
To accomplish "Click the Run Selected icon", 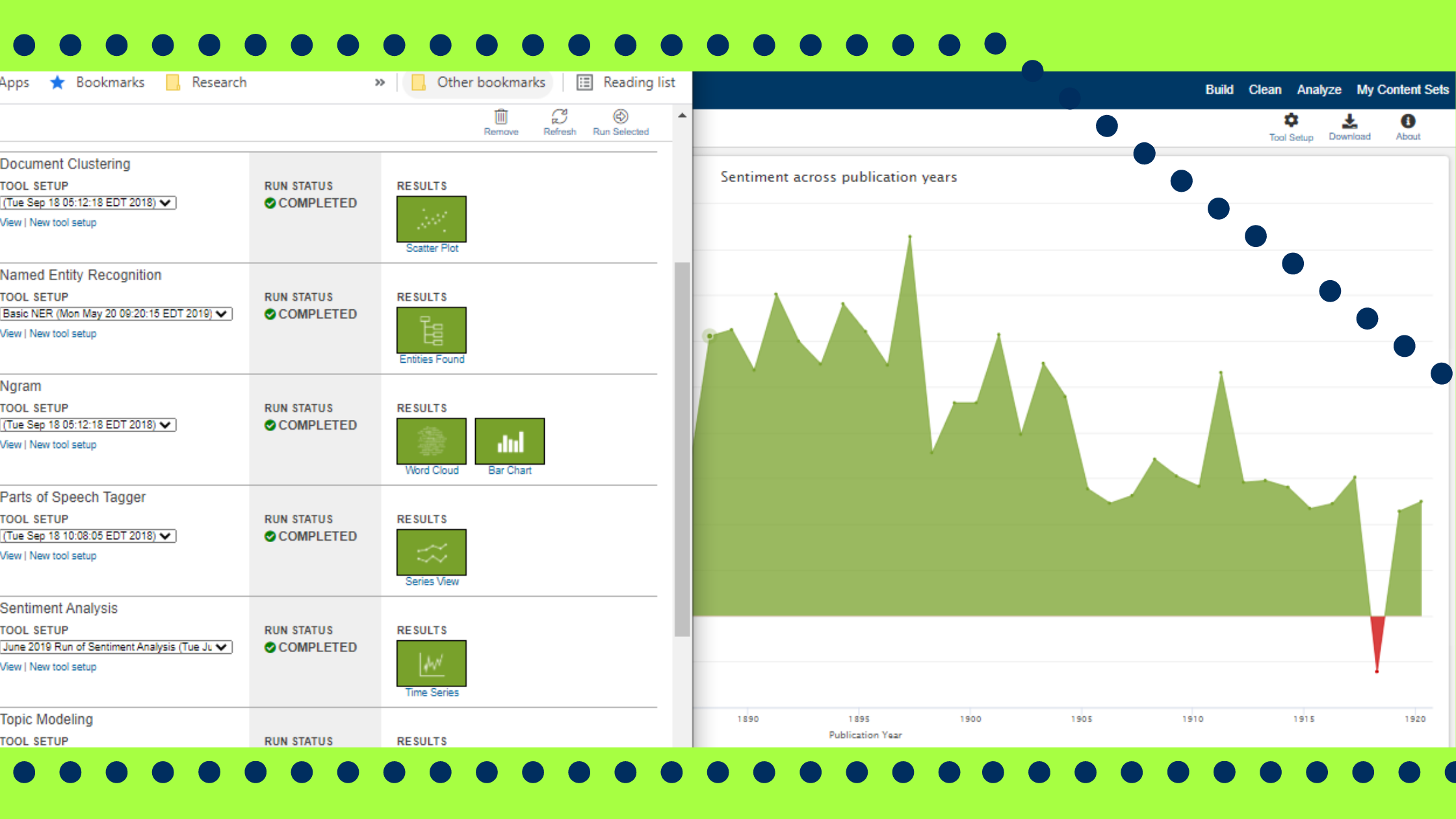I will [620, 118].
